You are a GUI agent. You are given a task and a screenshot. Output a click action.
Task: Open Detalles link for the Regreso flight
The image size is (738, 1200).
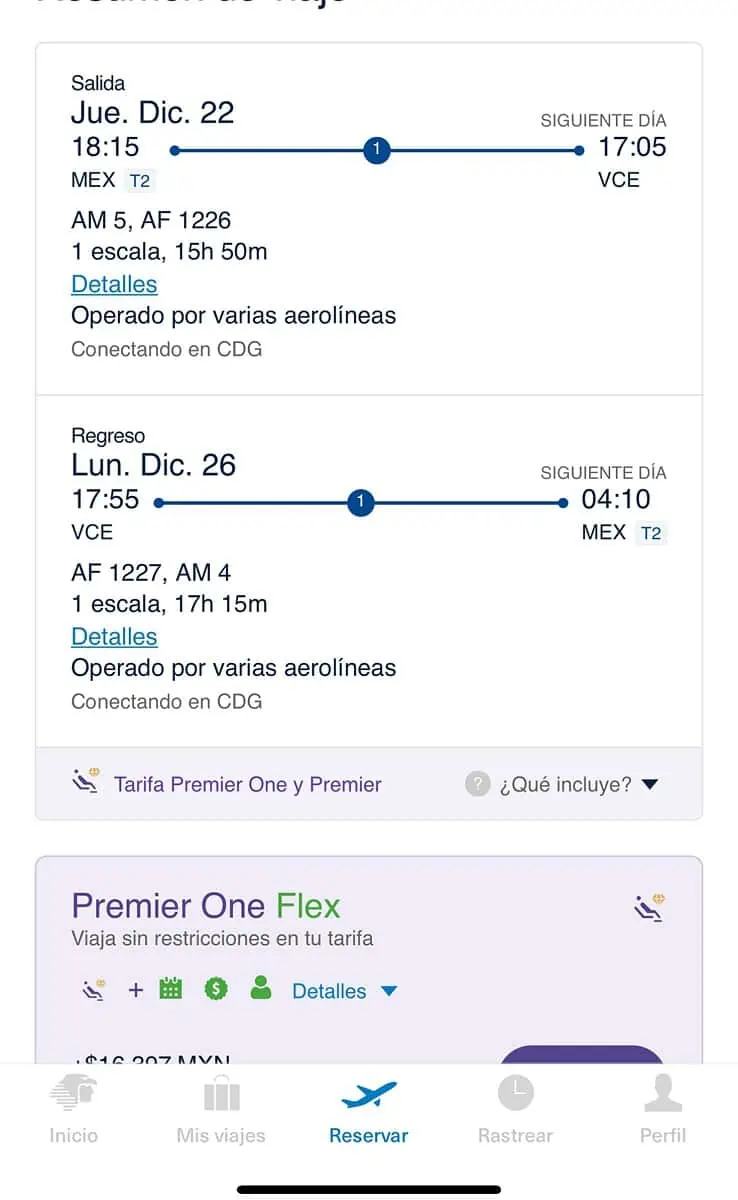[x=114, y=636]
